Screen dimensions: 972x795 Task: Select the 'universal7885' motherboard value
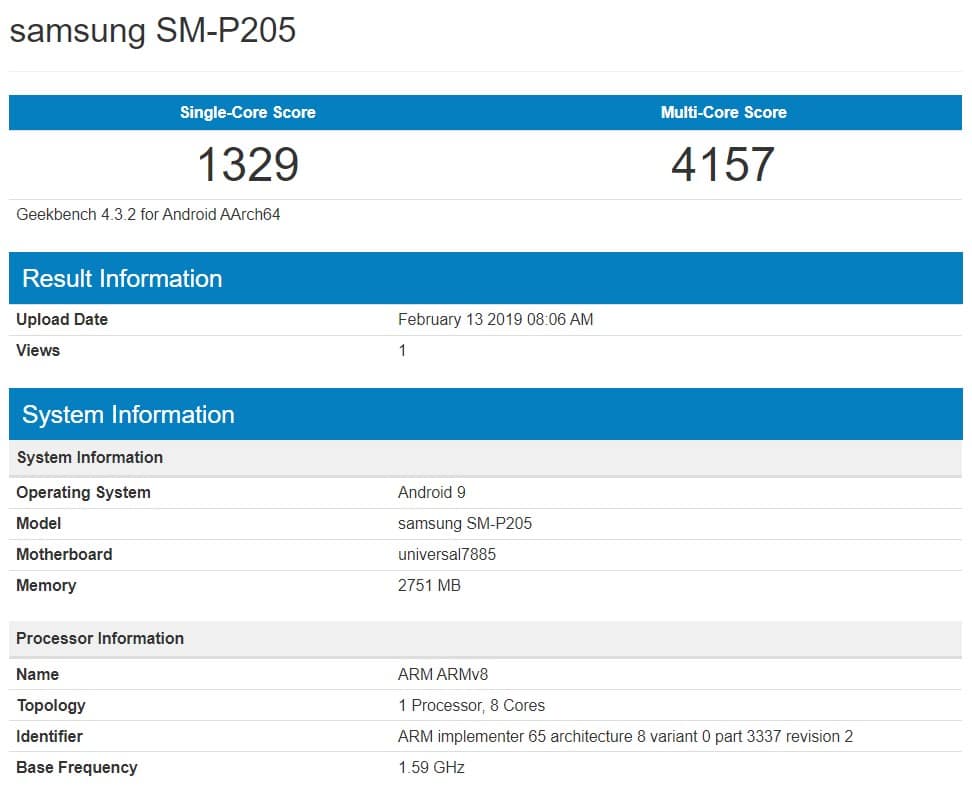pos(447,554)
